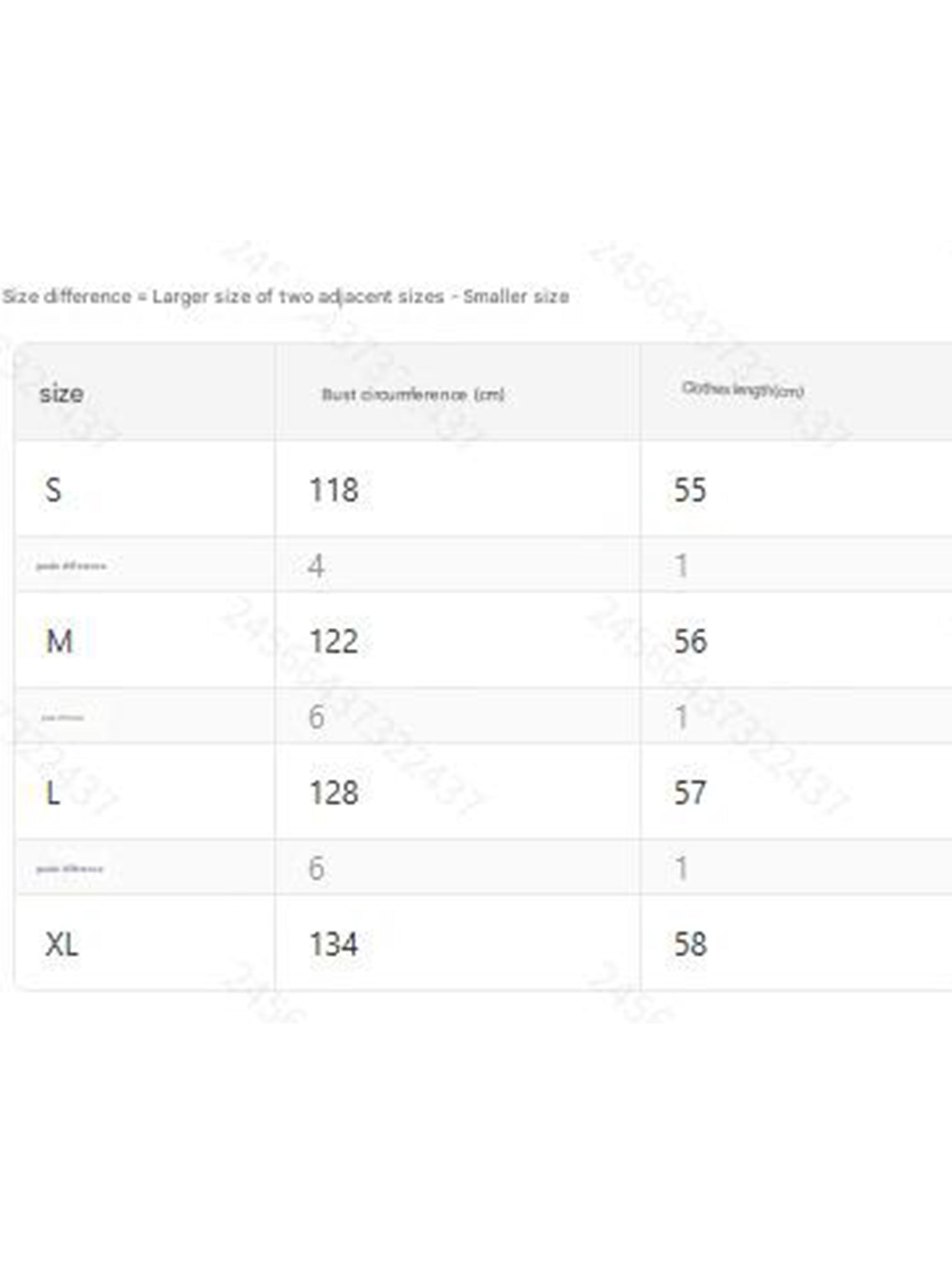Click the S size row label
Viewport: 952px width, 1263px height.
(53, 490)
